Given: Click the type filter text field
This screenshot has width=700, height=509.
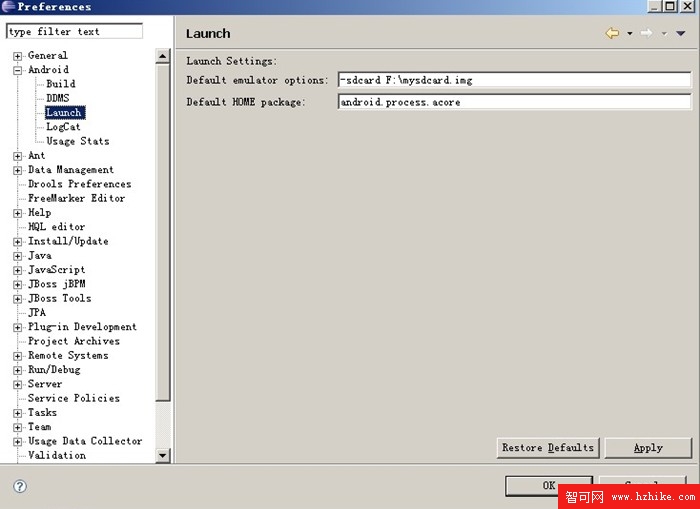Looking at the screenshot, I should pyautogui.click(x=75, y=31).
